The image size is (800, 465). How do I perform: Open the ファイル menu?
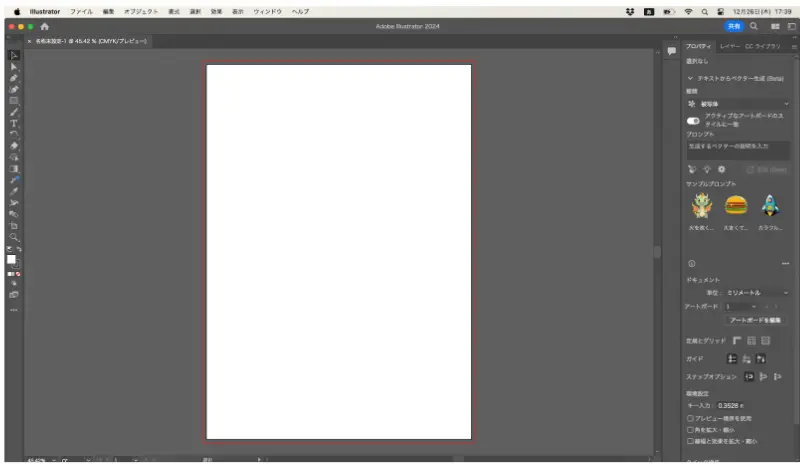(81, 11)
